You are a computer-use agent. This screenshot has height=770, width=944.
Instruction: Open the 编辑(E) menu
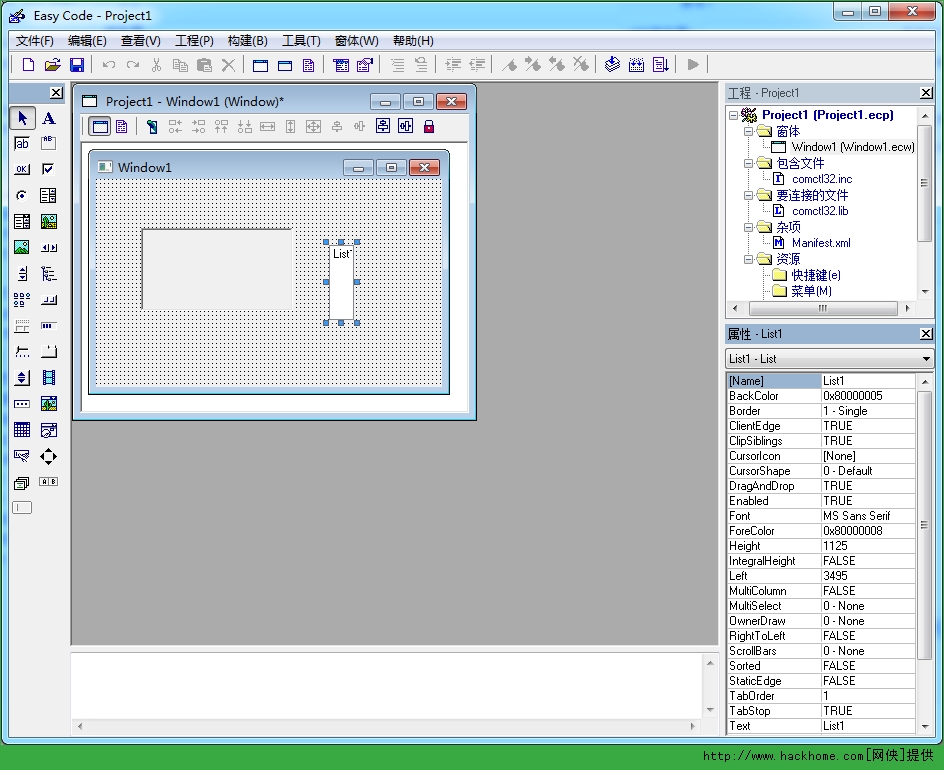point(87,41)
